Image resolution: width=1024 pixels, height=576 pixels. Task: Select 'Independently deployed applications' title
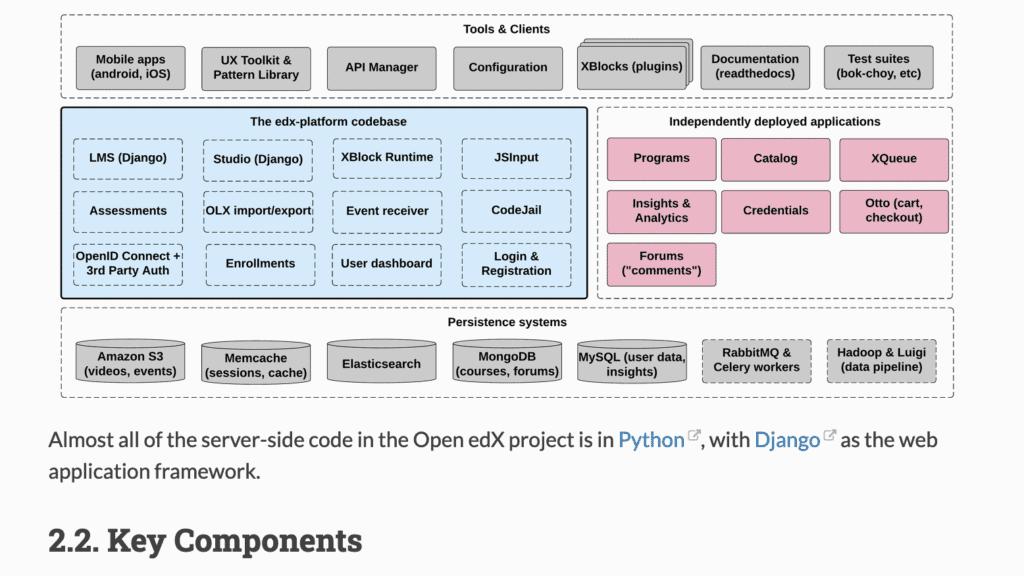coord(775,122)
